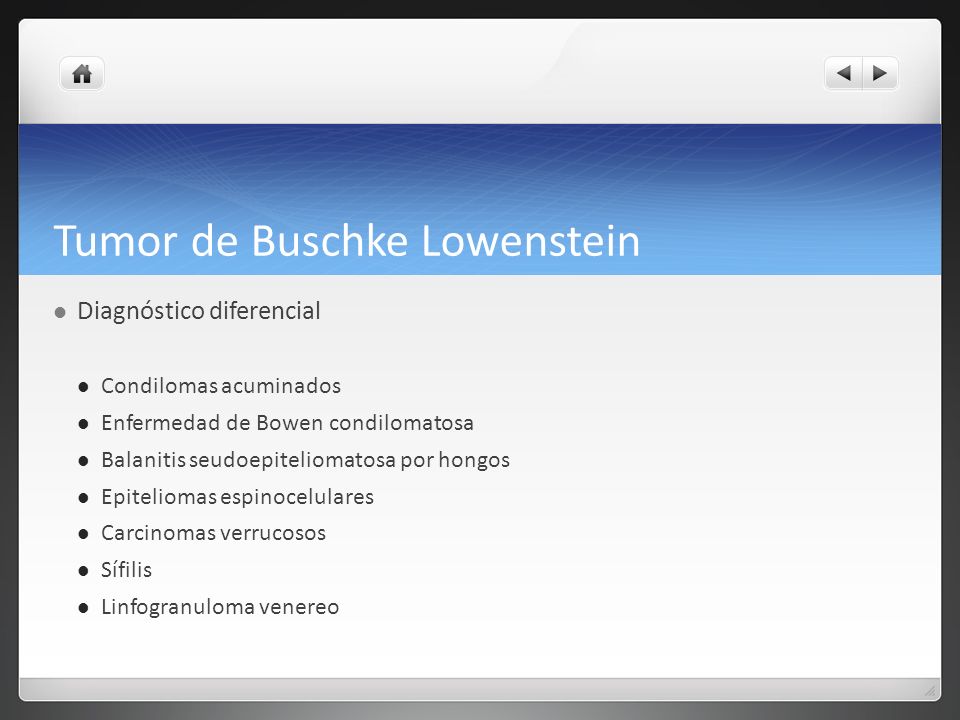Screen dimensions: 960x720
Task: Select the title Tumor de Buschke Lowenstein
Action: [347, 241]
